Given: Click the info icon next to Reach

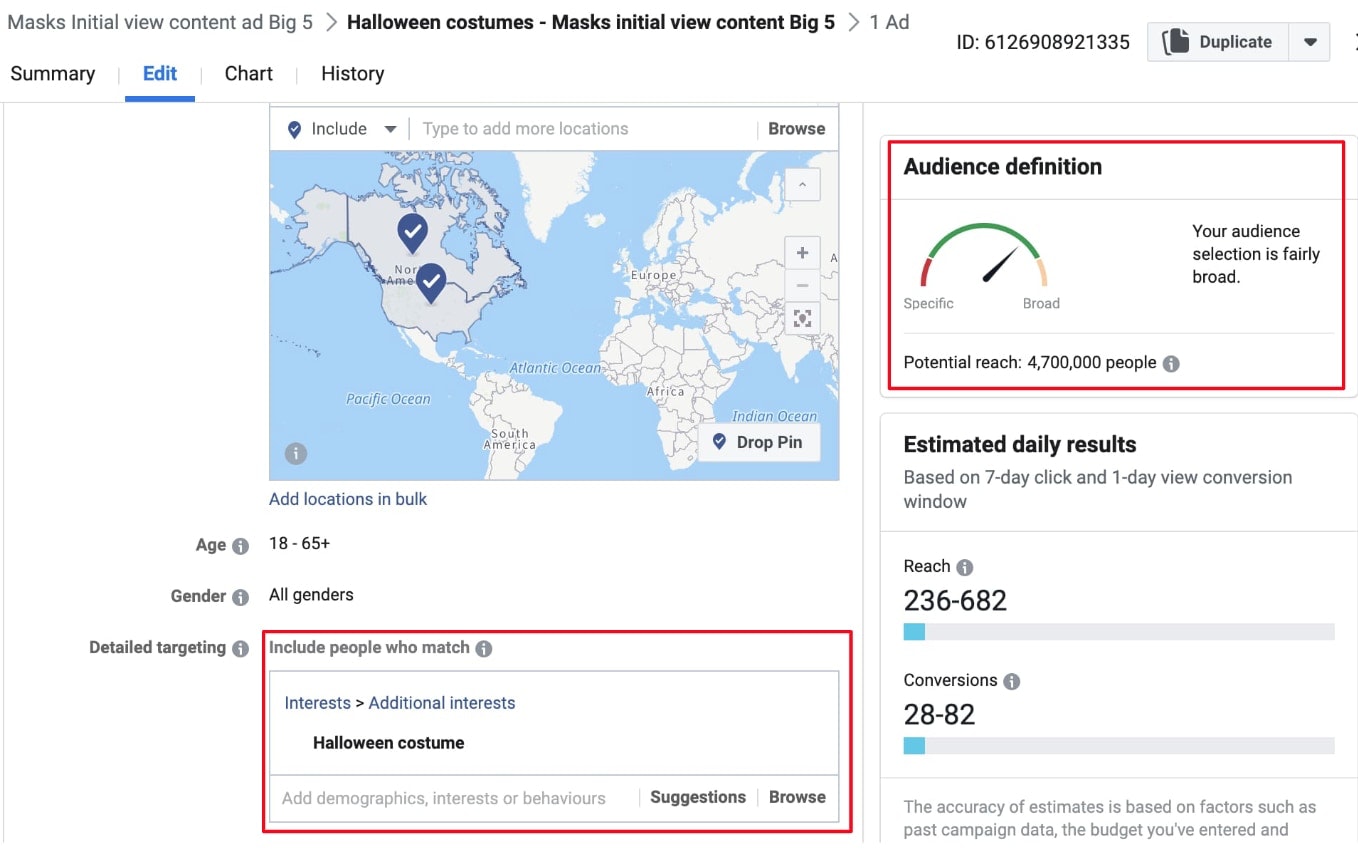Looking at the screenshot, I should point(963,566).
